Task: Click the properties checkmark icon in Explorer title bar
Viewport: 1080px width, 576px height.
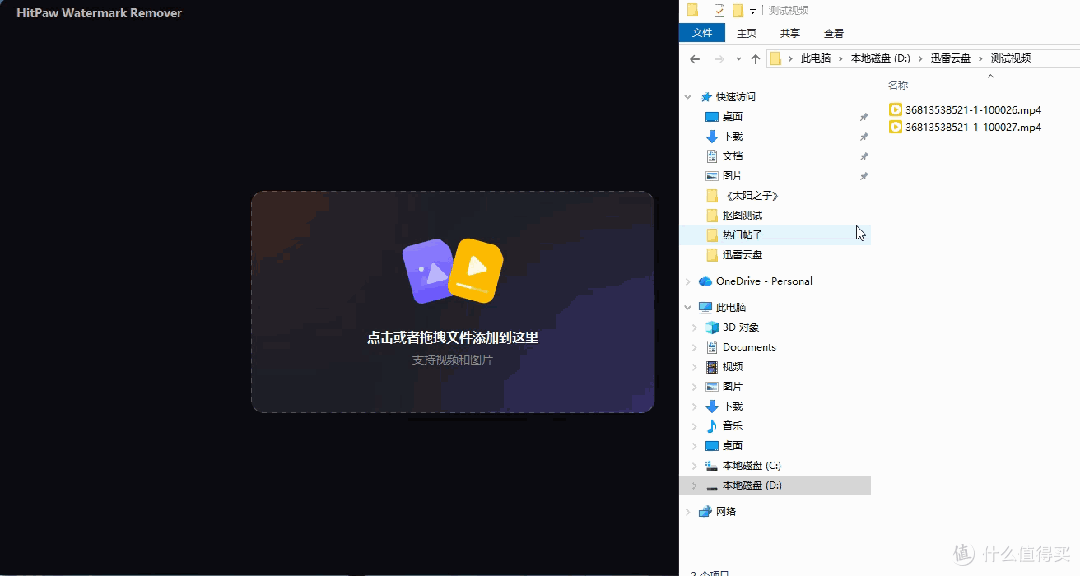Action: 719,10
